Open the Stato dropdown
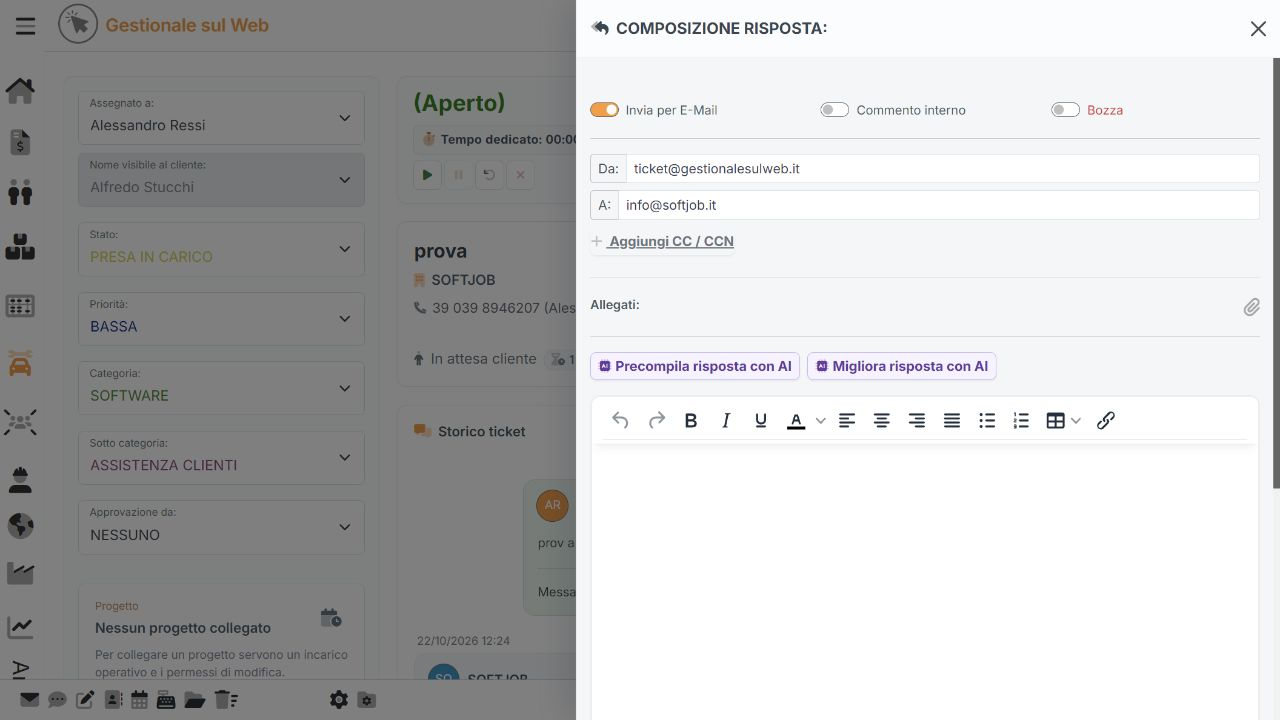Image resolution: width=1280 pixels, height=720 pixels. click(221, 249)
